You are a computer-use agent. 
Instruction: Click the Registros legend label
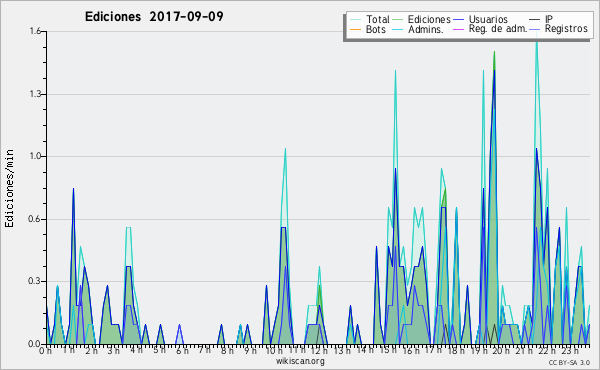(566, 29)
